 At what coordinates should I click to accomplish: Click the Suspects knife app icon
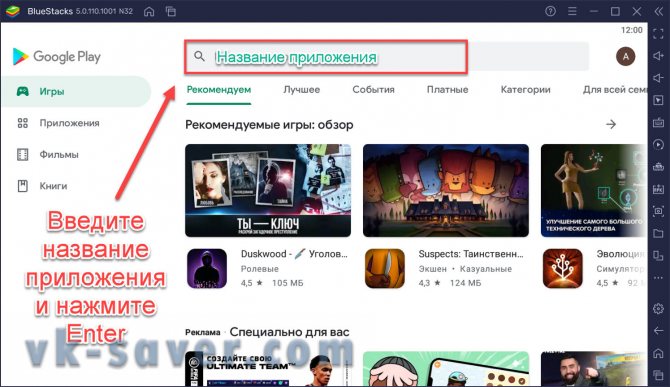385,269
